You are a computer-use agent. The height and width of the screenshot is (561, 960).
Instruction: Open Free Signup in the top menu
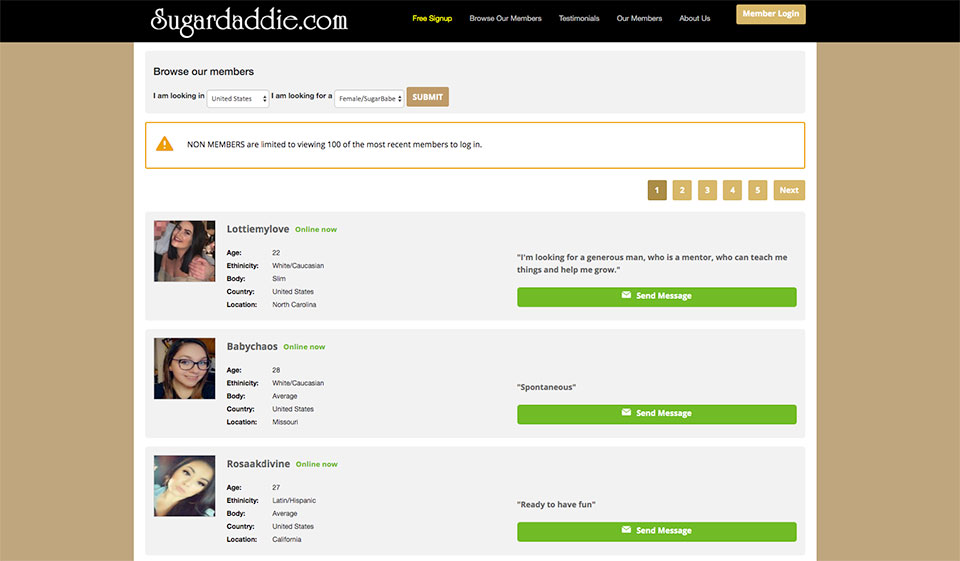coord(432,19)
